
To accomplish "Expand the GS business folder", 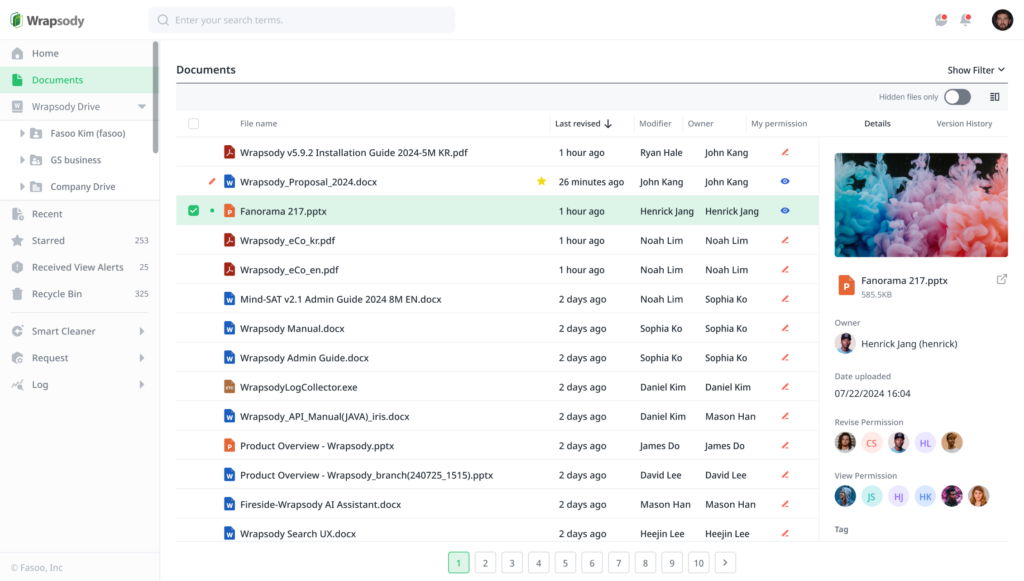I will click(22, 160).
